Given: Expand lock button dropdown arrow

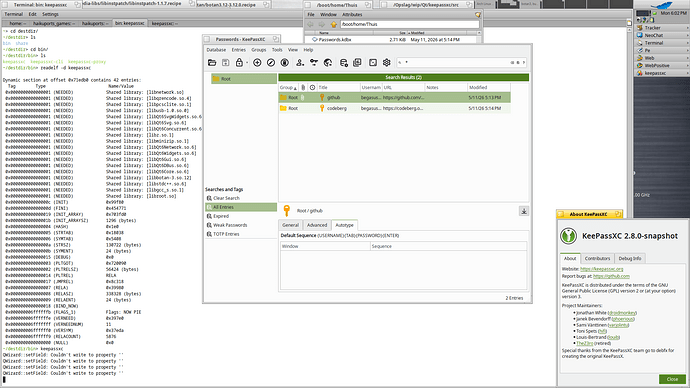Looking at the screenshot, I should click(247, 63).
